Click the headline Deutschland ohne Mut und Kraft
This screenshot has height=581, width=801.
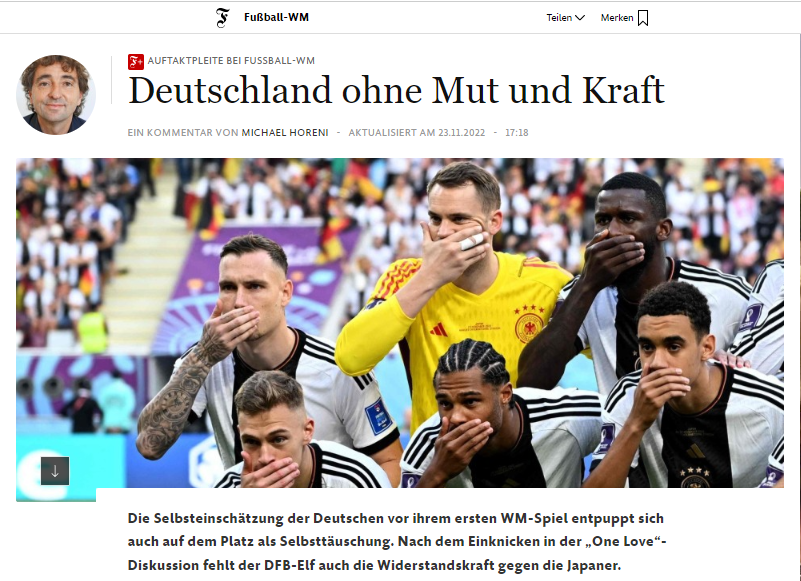[396, 90]
